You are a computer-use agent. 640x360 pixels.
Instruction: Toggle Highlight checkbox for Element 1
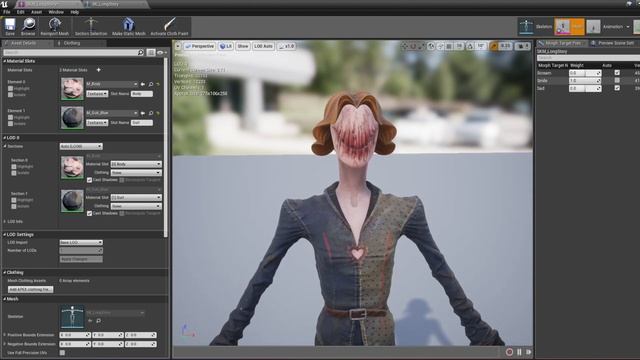coord(11,118)
